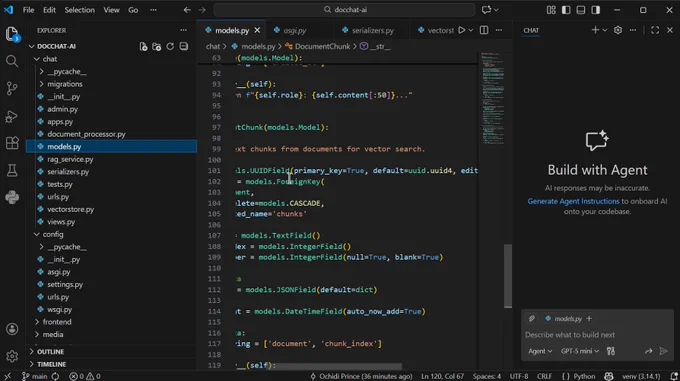Click CRLF line ending selector

click(544, 376)
